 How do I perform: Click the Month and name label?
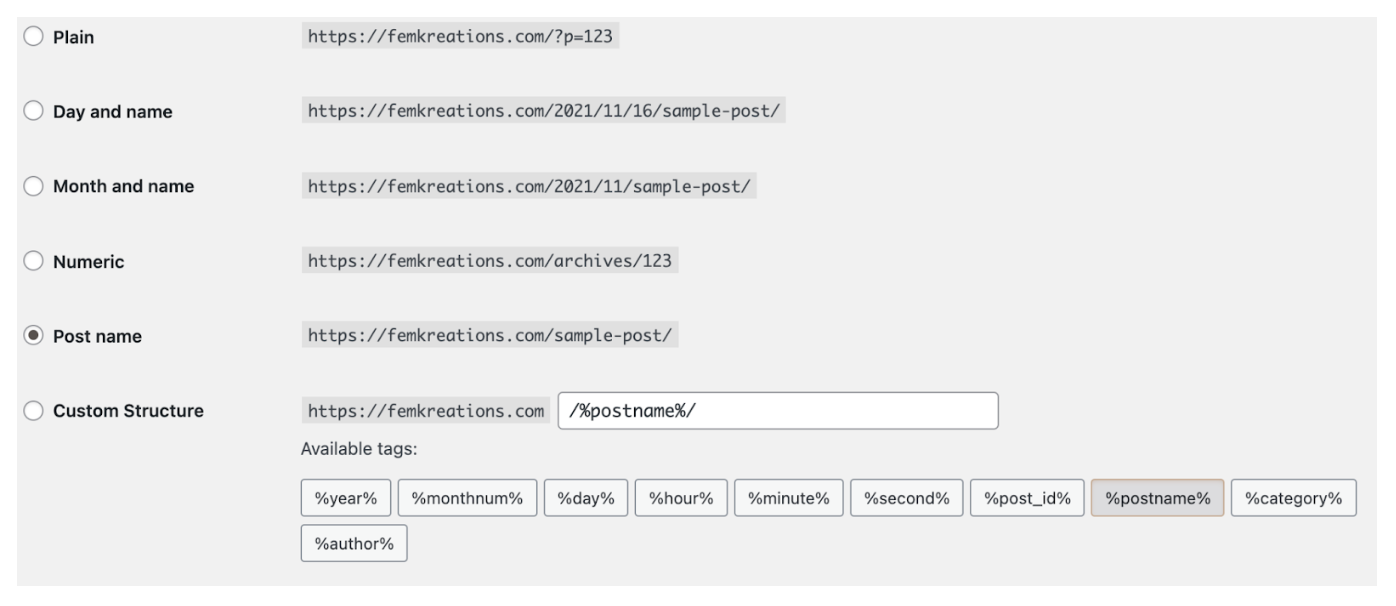coord(123,187)
